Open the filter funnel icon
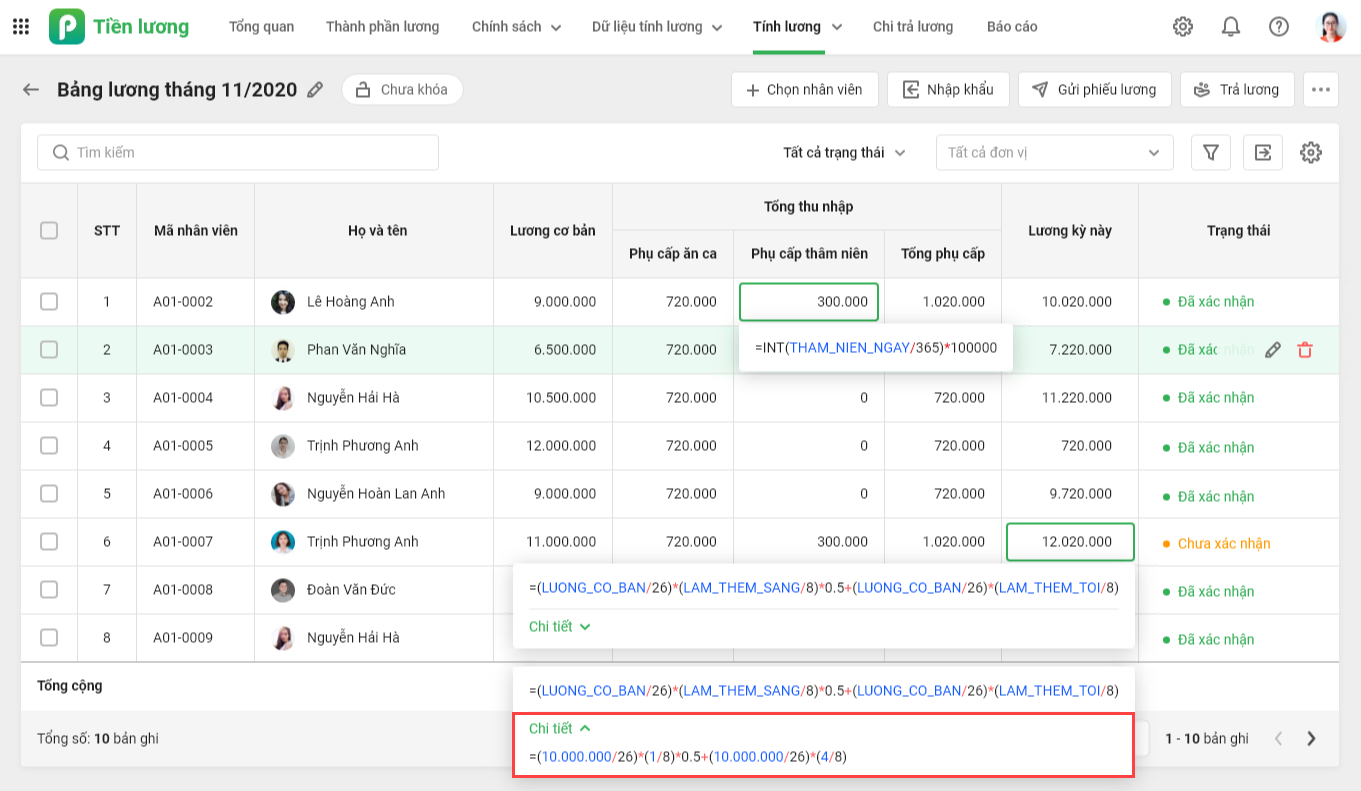 tap(1211, 152)
